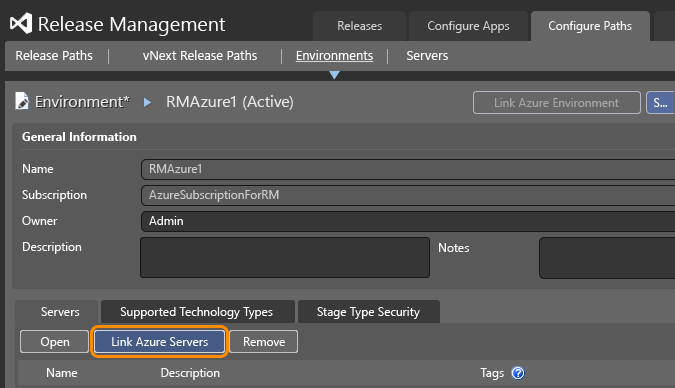Open the Stage Type Security tab
This screenshot has height=388, width=675.
[x=368, y=312]
